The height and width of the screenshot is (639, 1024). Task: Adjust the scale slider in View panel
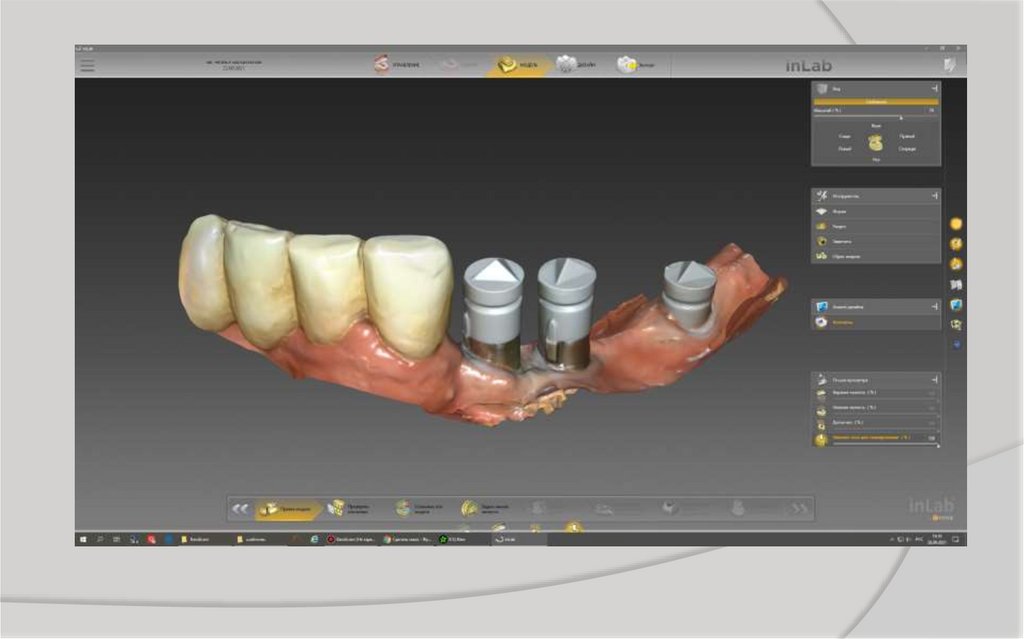coord(900,117)
